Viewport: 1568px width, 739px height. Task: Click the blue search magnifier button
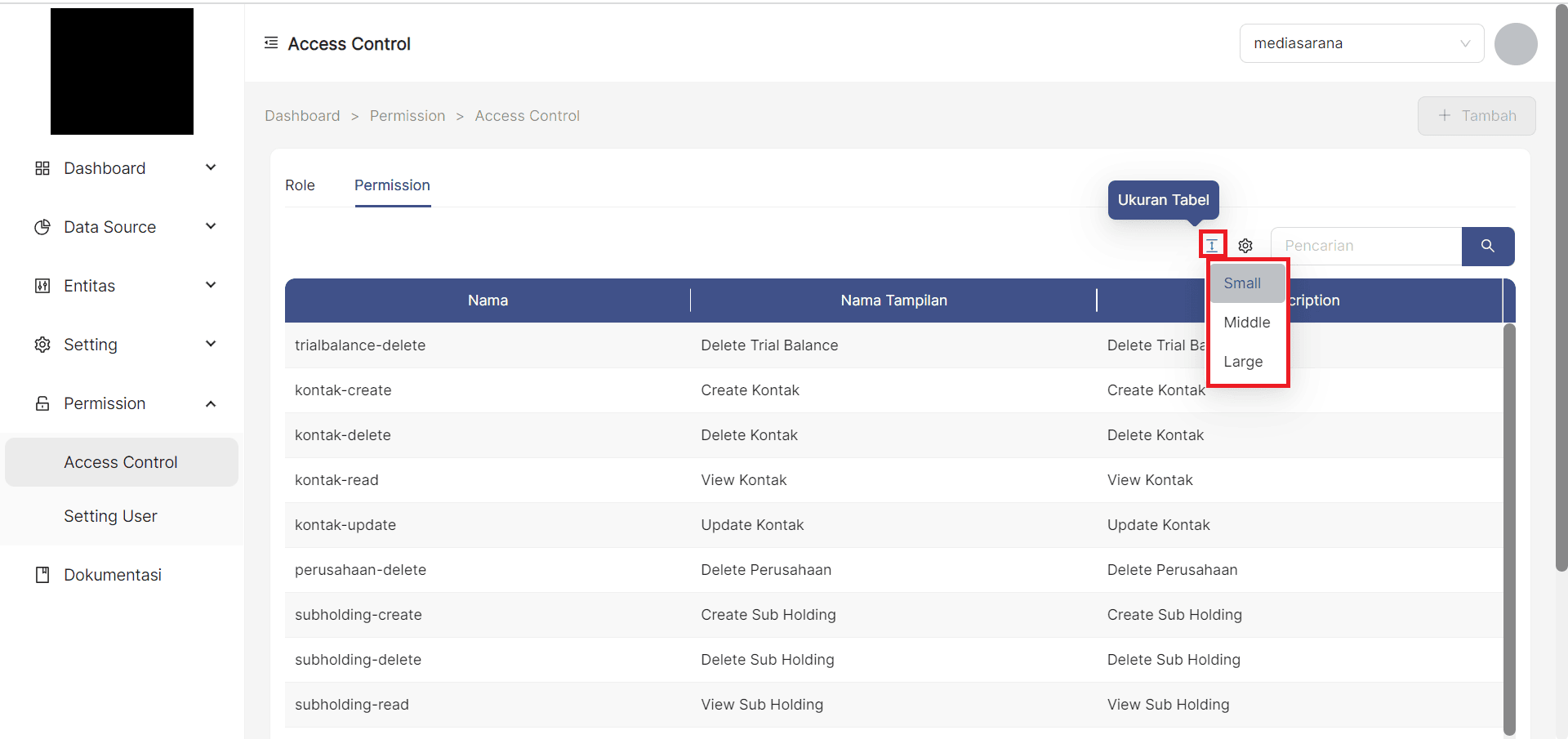point(1487,246)
